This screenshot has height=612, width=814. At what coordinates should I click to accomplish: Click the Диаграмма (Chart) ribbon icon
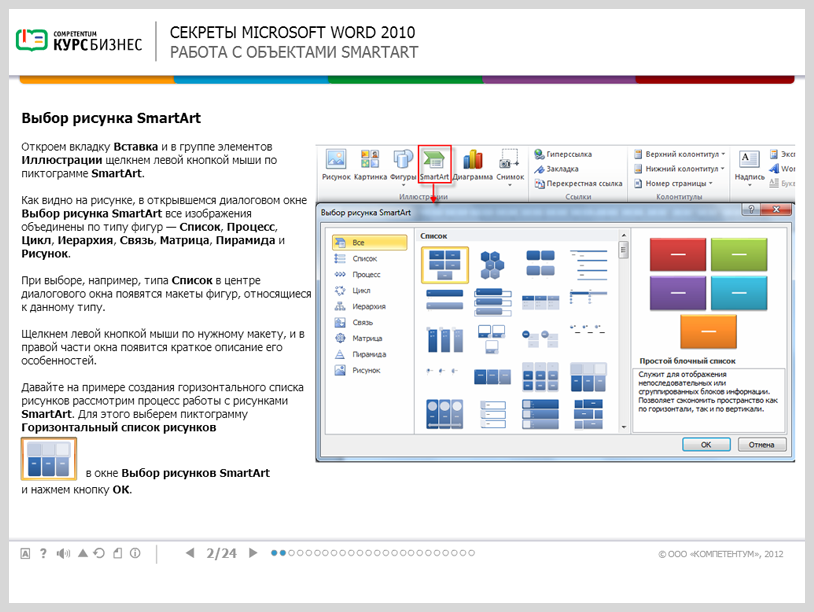coord(472,165)
